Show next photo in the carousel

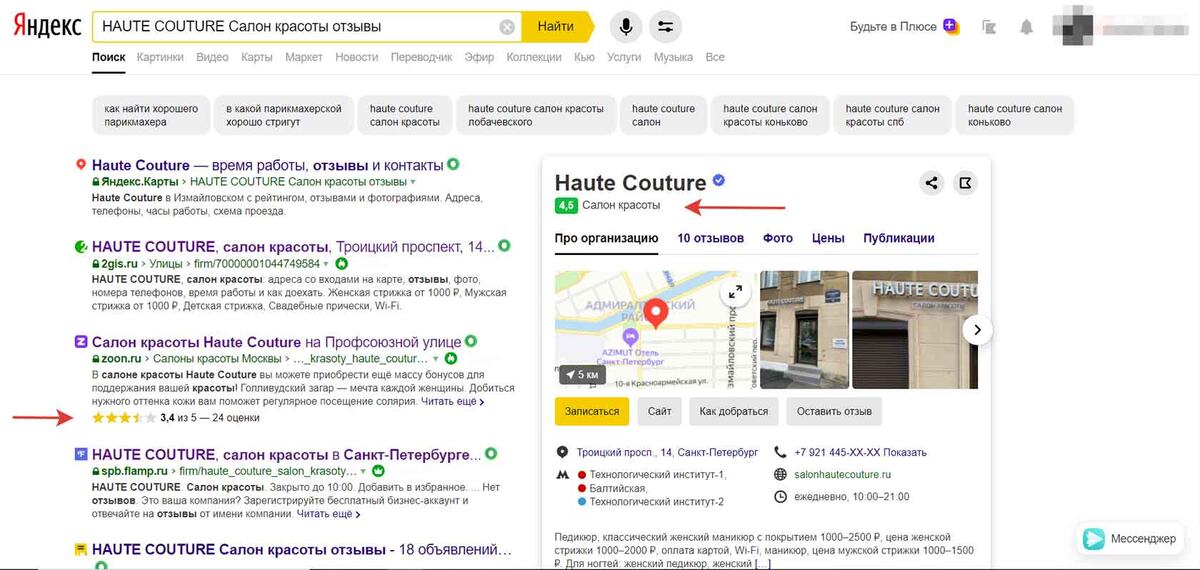coord(978,329)
